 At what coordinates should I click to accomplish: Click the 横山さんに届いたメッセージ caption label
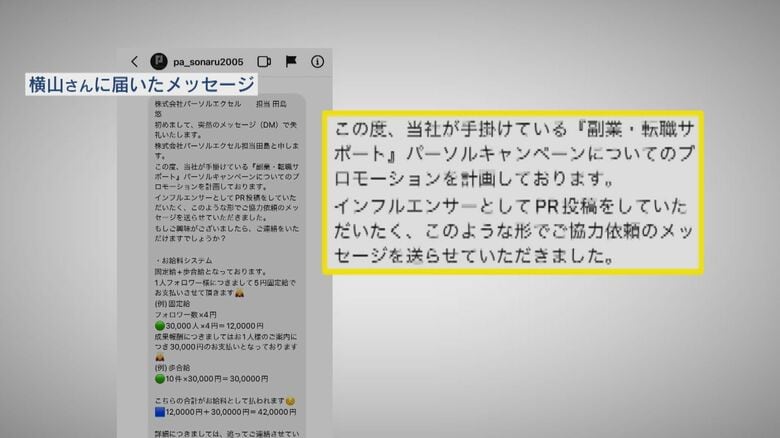[140, 85]
